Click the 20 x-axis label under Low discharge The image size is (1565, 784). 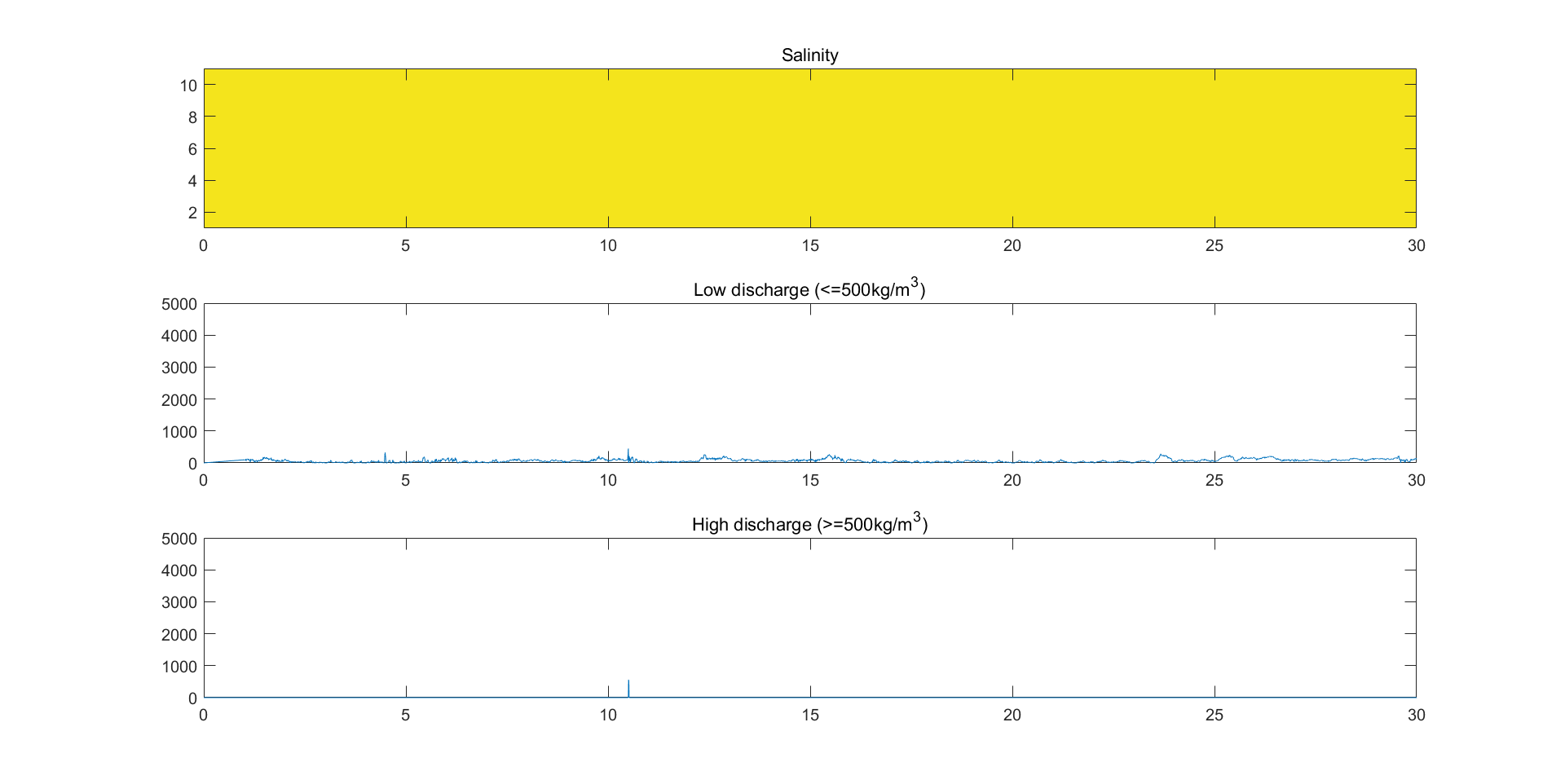click(x=1012, y=480)
